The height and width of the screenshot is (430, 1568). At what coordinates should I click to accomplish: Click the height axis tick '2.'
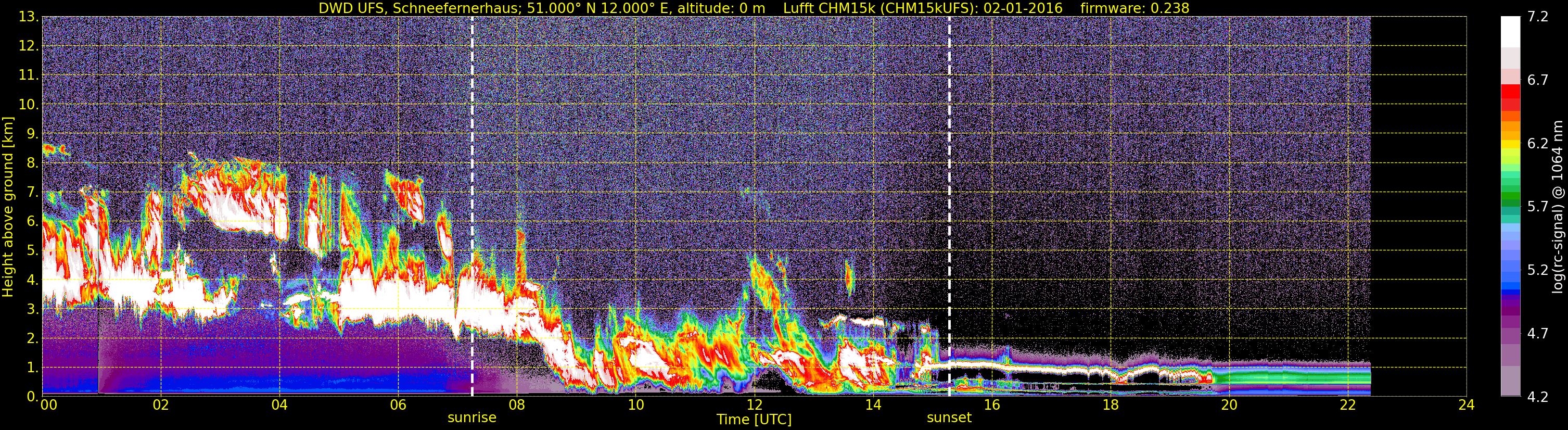click(32, 339)
